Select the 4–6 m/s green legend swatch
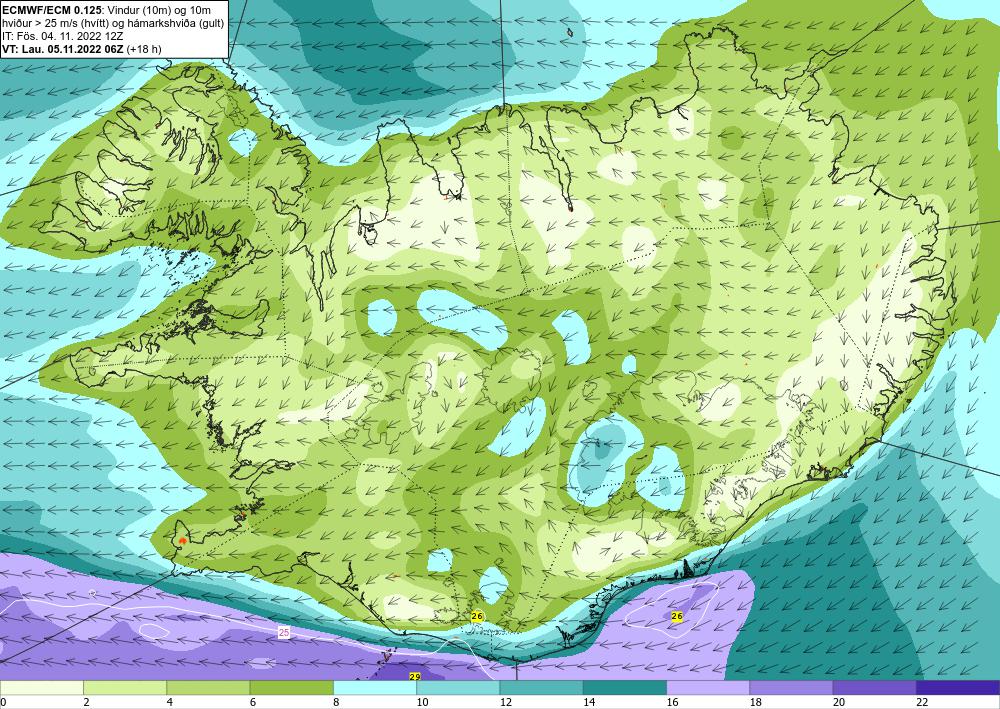 [209, 688]
